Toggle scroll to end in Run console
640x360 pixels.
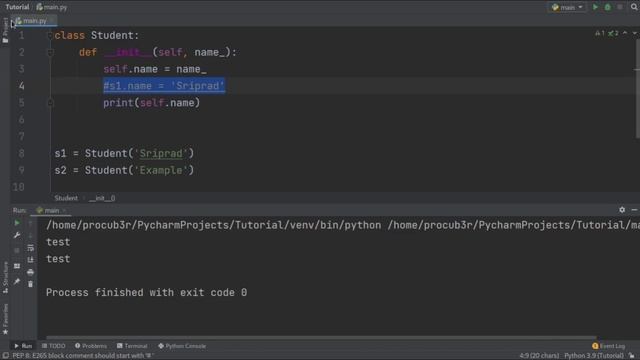30,260
